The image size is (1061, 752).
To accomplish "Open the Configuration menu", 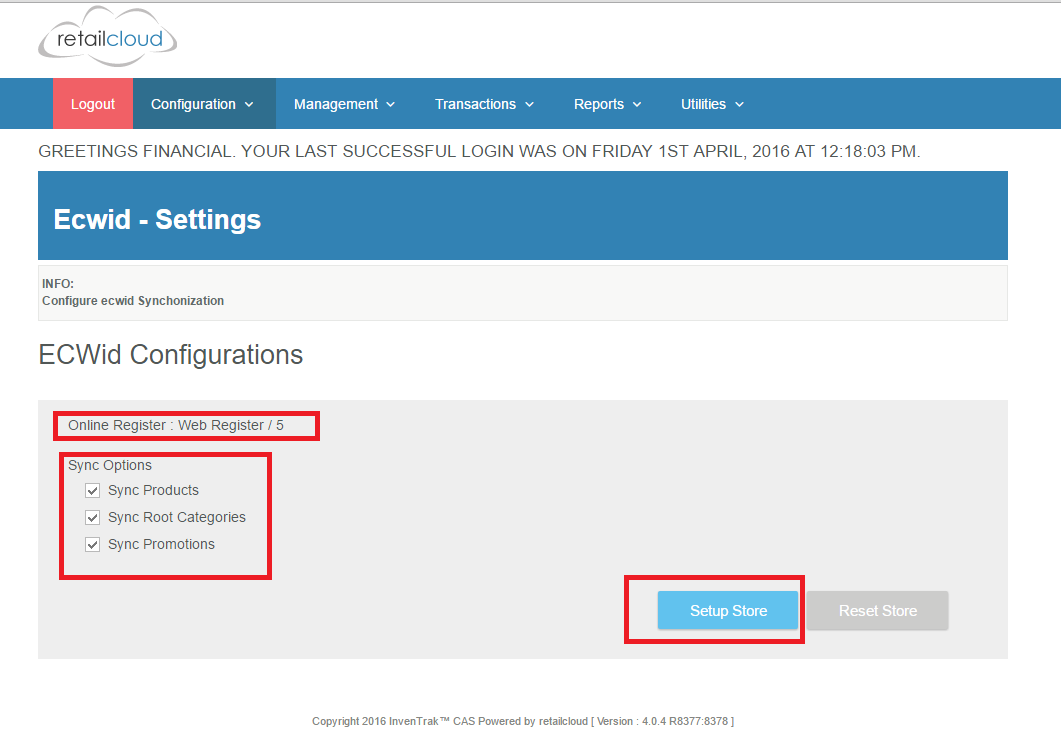I will pos(204,104).
